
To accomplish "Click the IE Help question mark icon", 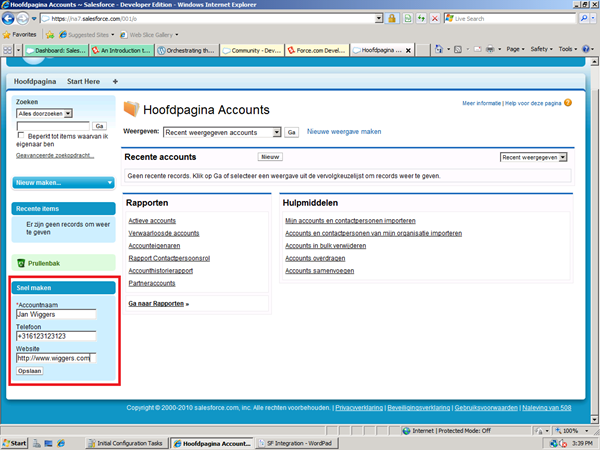I will coord(585,49).
